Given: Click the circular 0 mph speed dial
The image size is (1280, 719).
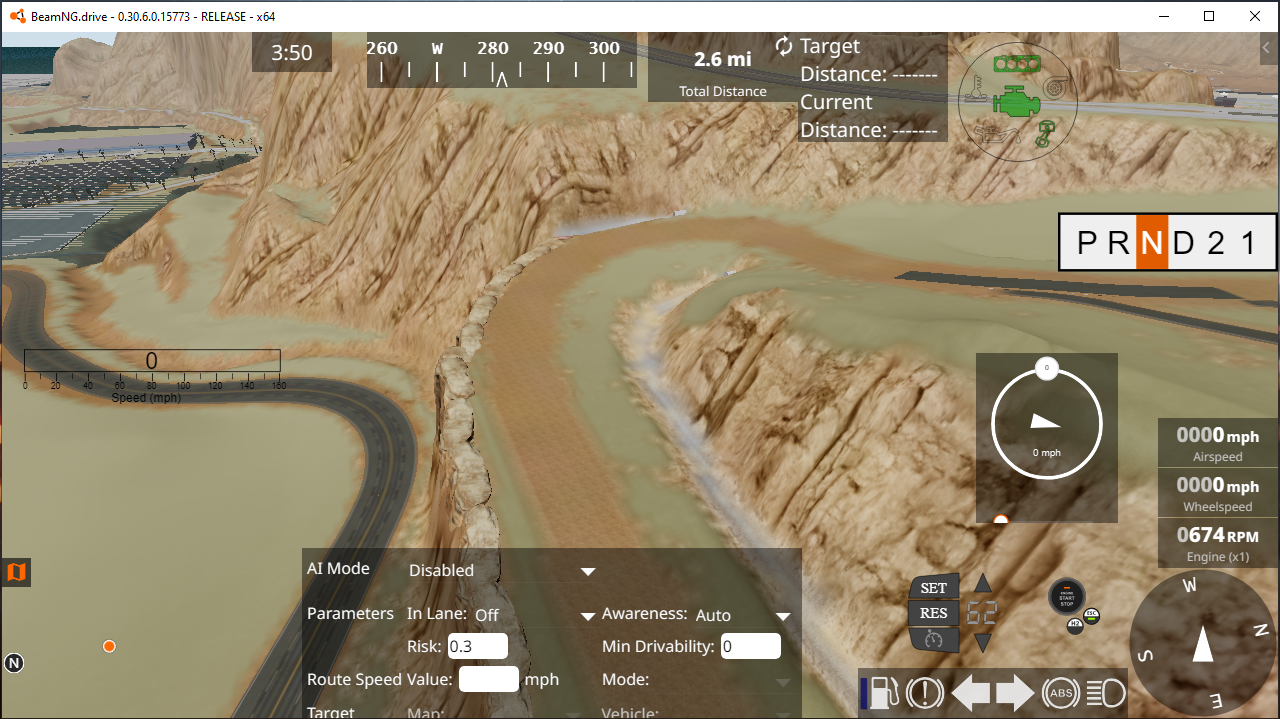Looking at the screenshot, I should pos(1047,424).
